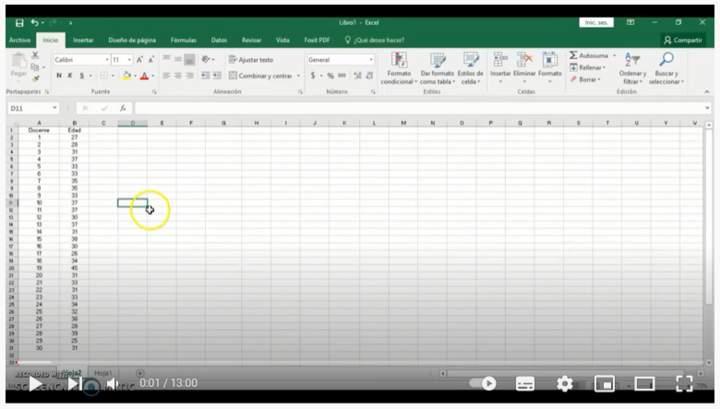Viewport: 720px width, 409px height.
Task: Click the Autosuma sigma icon
Action: [x=574, y=55]
